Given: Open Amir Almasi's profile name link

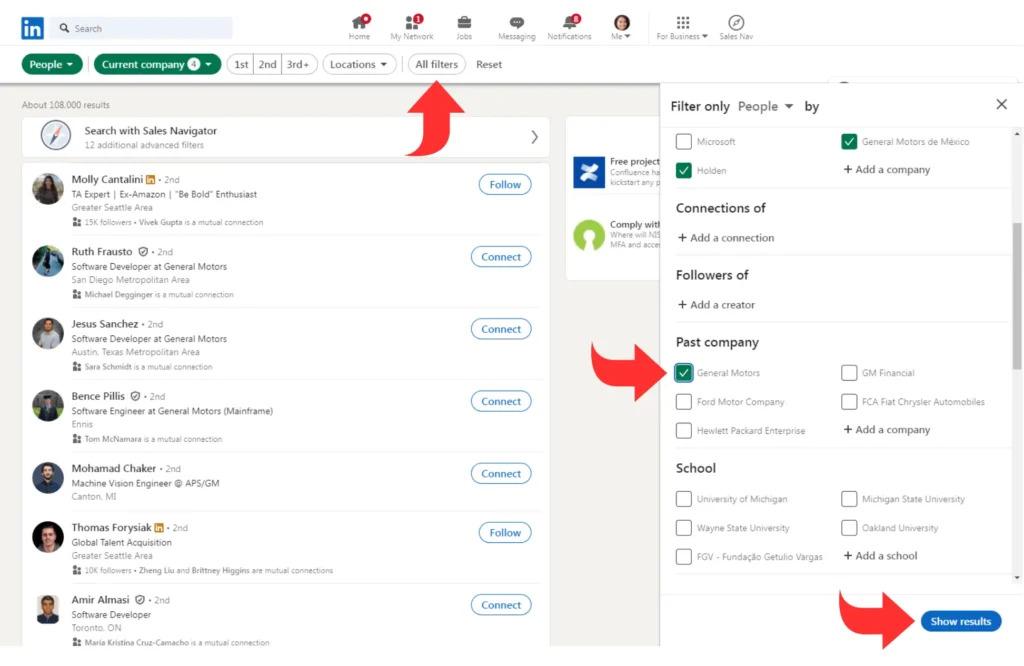Looking at the screenshot, I should point(100,599).
